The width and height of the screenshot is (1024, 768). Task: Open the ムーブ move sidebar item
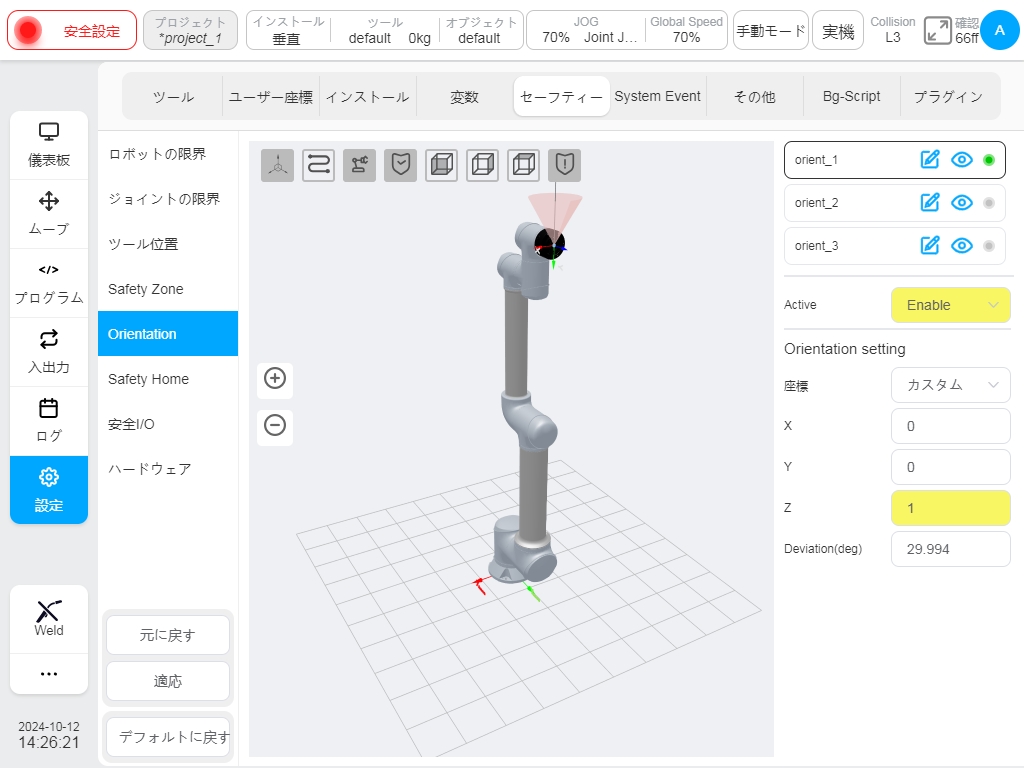click(x=49, y=214)
